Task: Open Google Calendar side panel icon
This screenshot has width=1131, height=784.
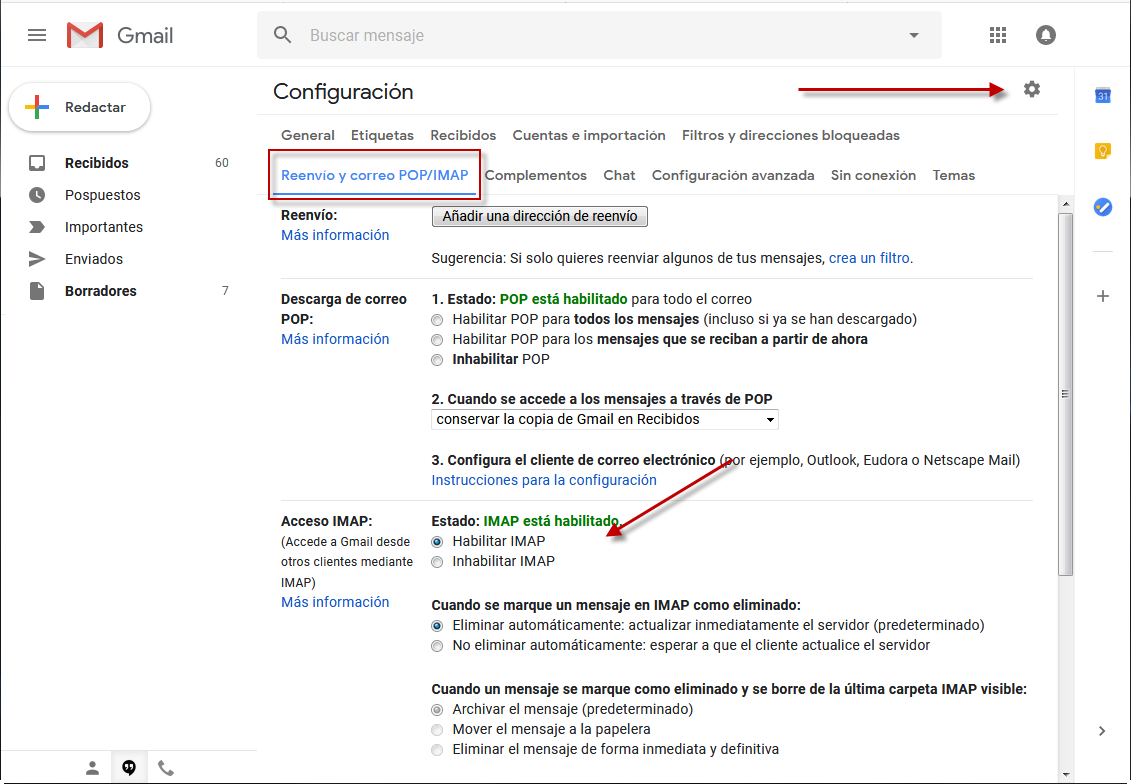Action: pos(1102,95)
